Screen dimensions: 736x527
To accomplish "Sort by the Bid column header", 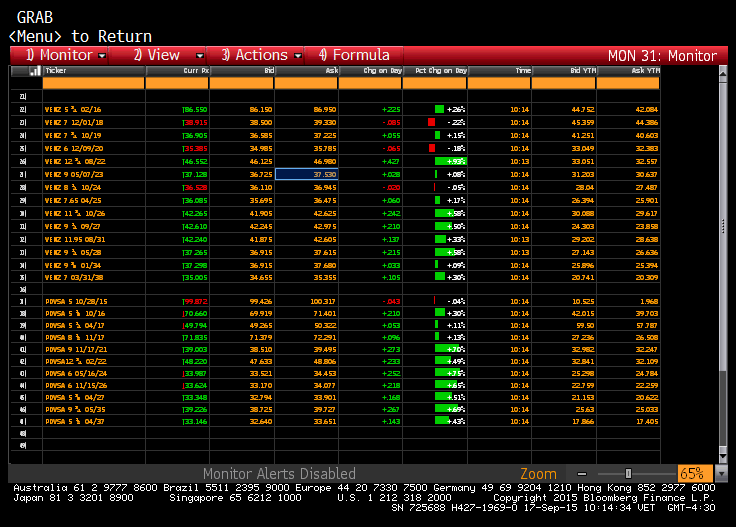I will 242,71.
